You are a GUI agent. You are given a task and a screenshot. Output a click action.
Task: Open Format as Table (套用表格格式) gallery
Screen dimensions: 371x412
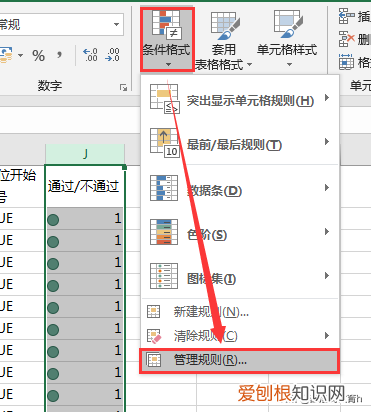tap(223, 41)
